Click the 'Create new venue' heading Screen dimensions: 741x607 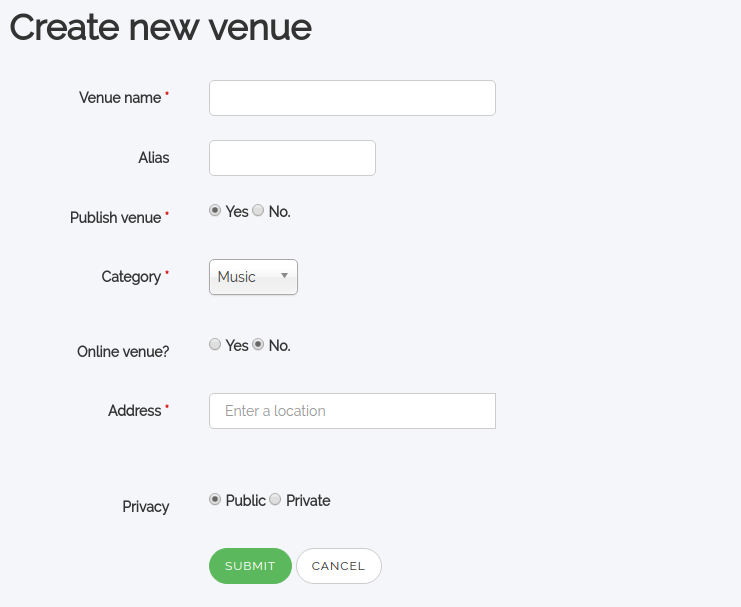[161, 28]
